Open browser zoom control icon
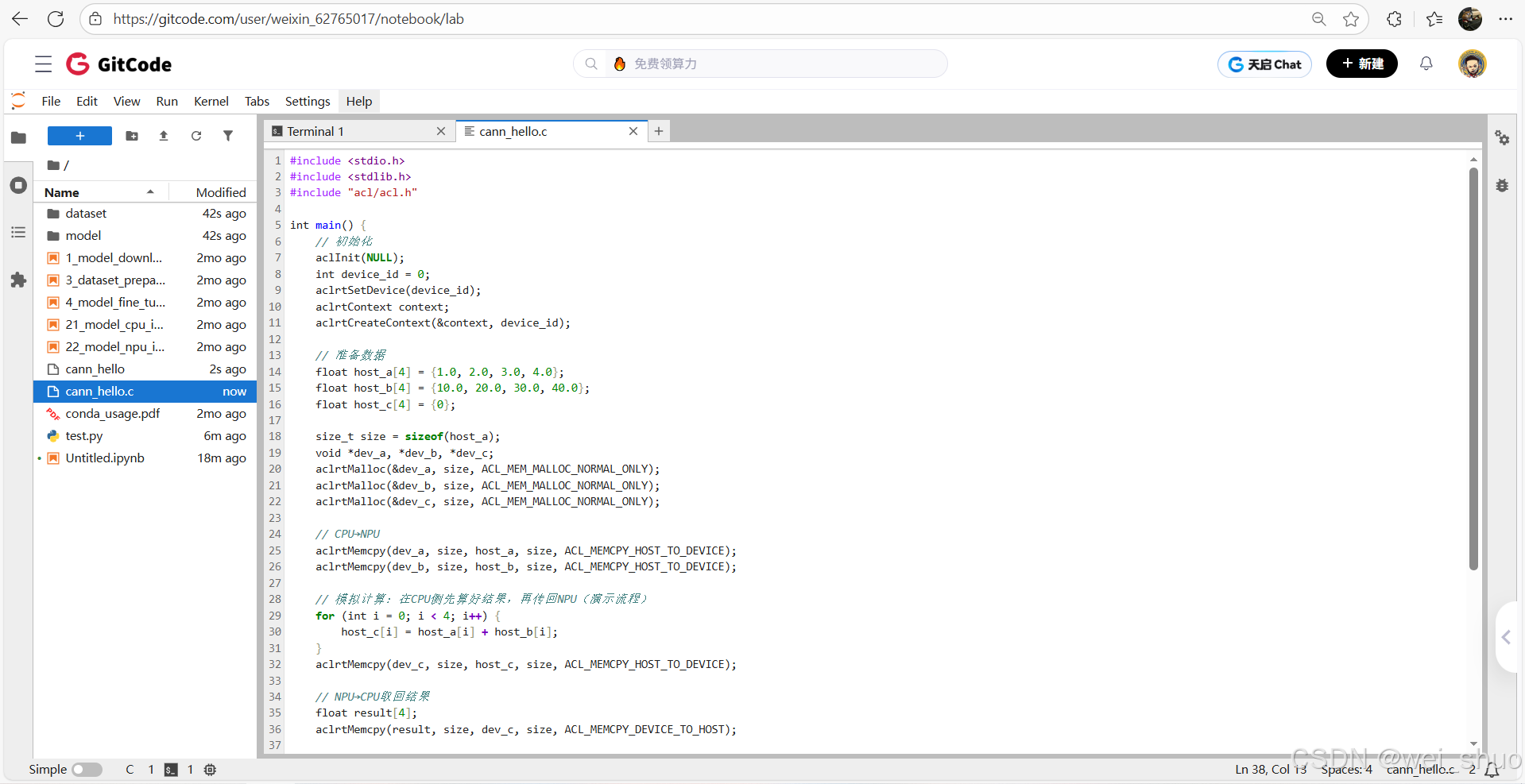This screenshot has width=1525, height=784. pyautogui.click(x=1319, y=19)
